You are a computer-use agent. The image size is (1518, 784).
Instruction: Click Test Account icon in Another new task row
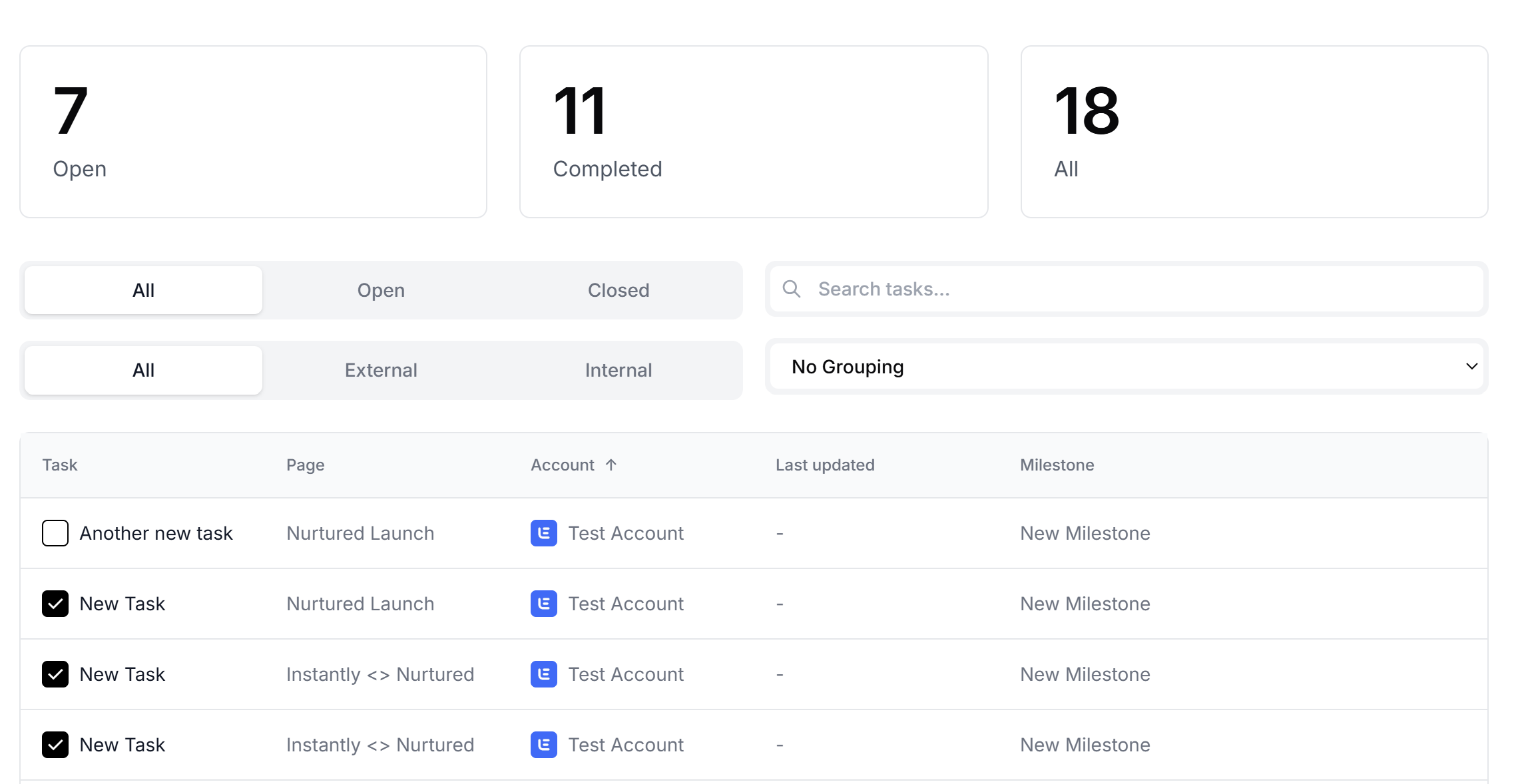pyautogui.click(x=543, y=533)
